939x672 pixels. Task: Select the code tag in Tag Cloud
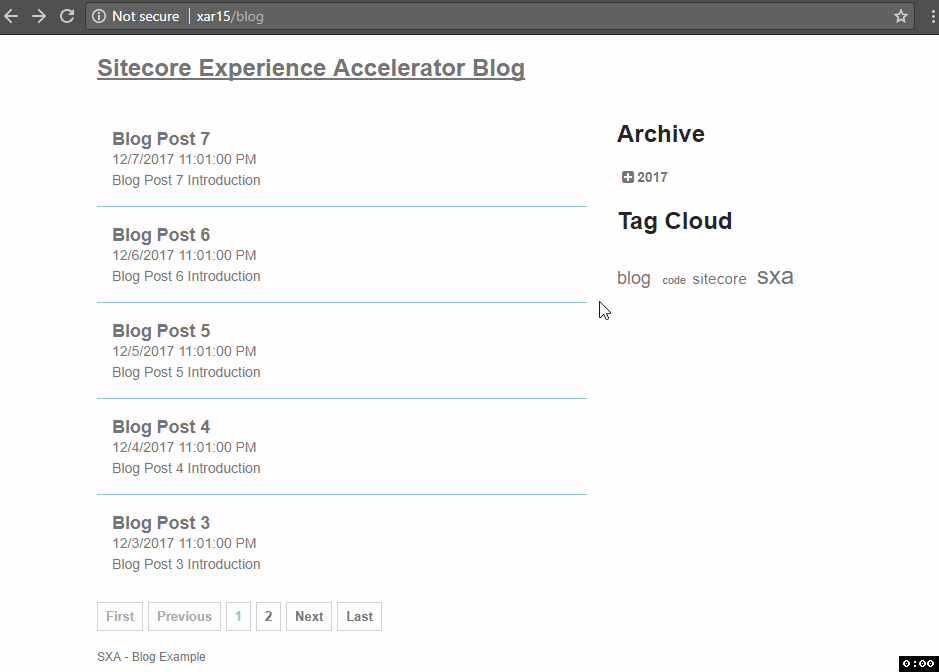coord(674,280)
